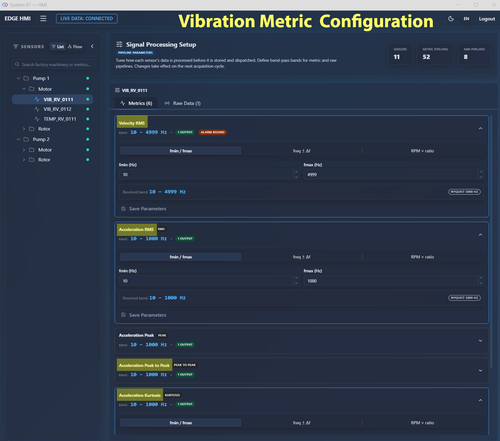The height and width of the screenshot is (441, 500).
Task: Open the hamburger navigation menu
Action: [x=43, y=18]
